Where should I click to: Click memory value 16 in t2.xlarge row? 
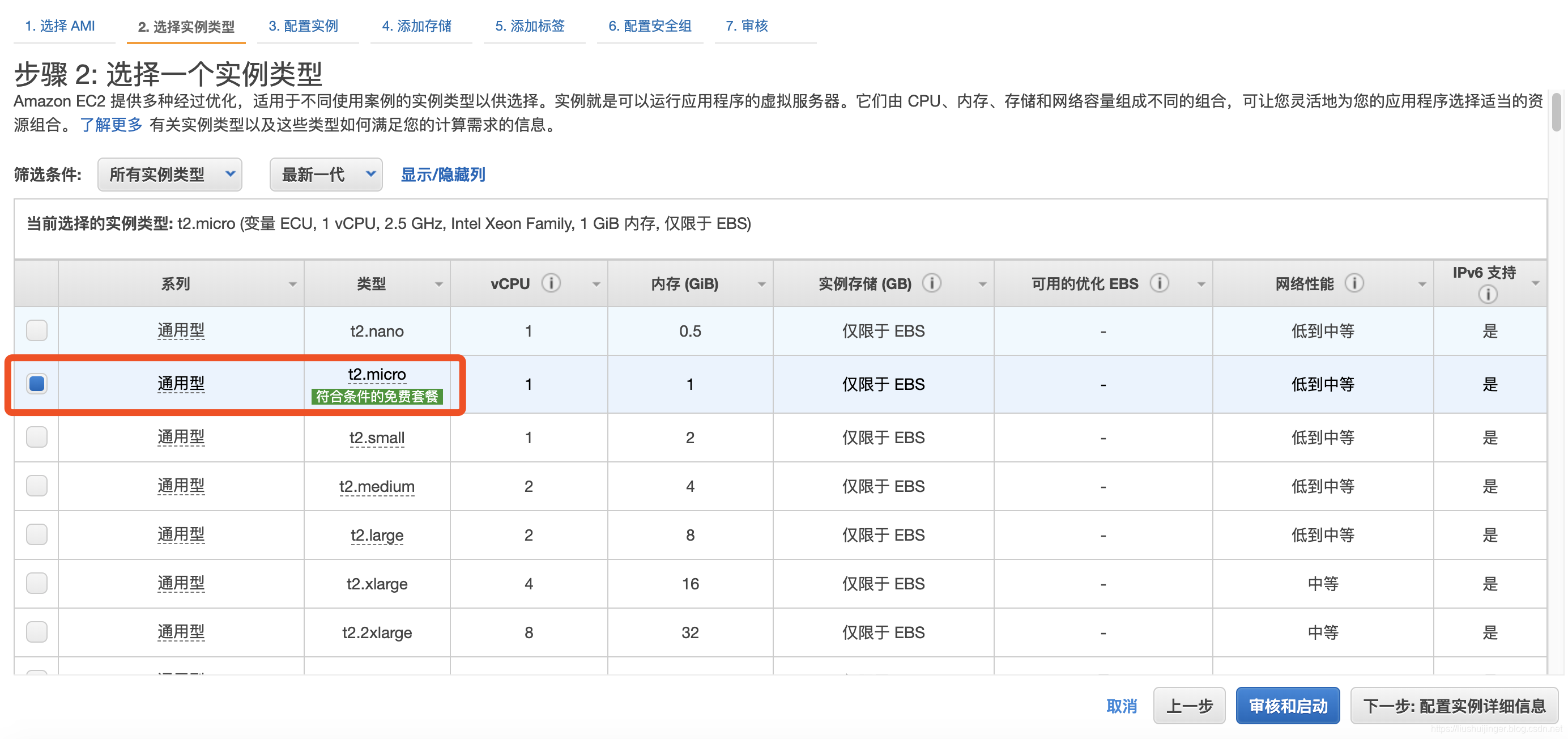click(689, 584)
